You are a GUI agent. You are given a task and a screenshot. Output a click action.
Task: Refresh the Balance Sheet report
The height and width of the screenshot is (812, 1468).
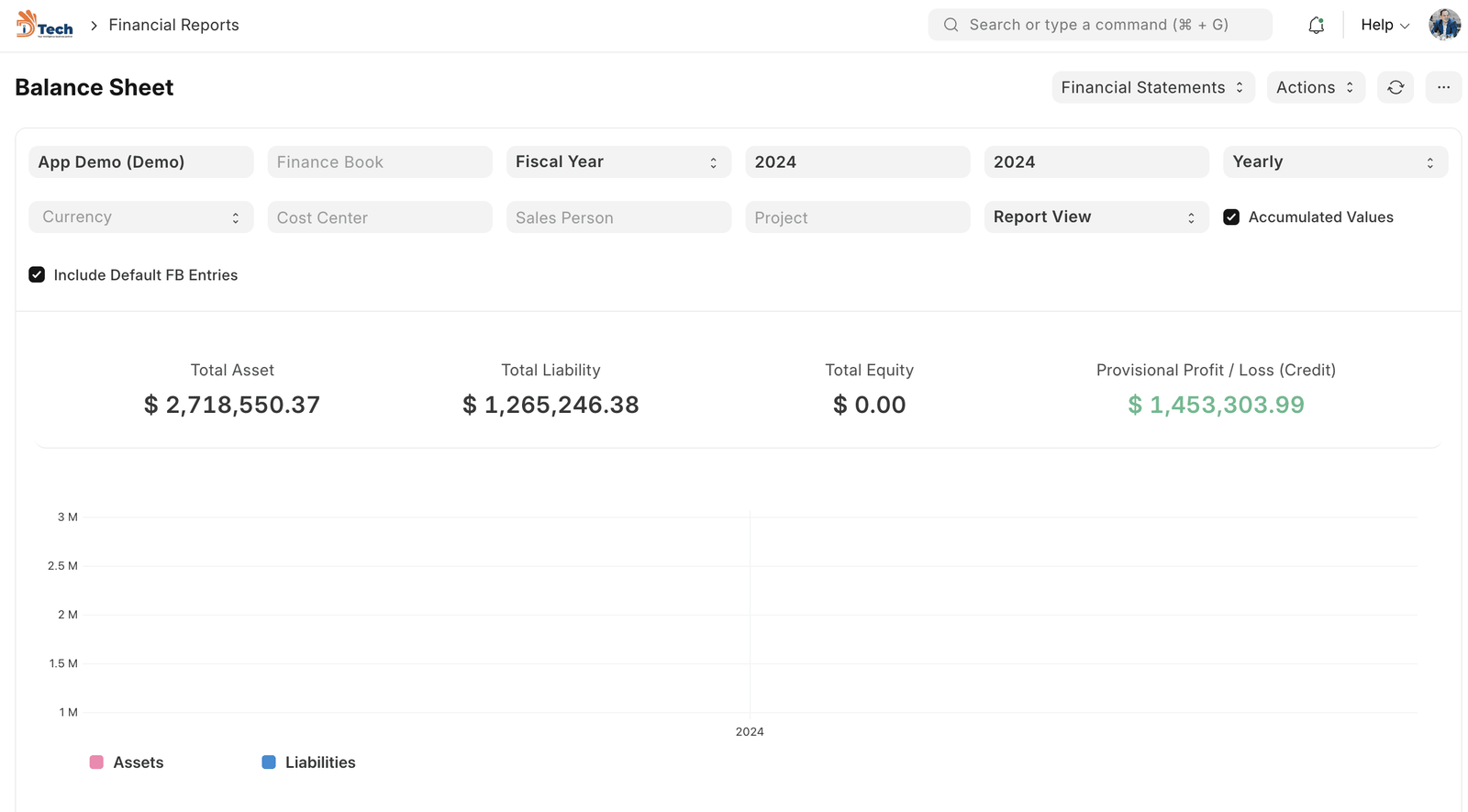(1396, 87)
